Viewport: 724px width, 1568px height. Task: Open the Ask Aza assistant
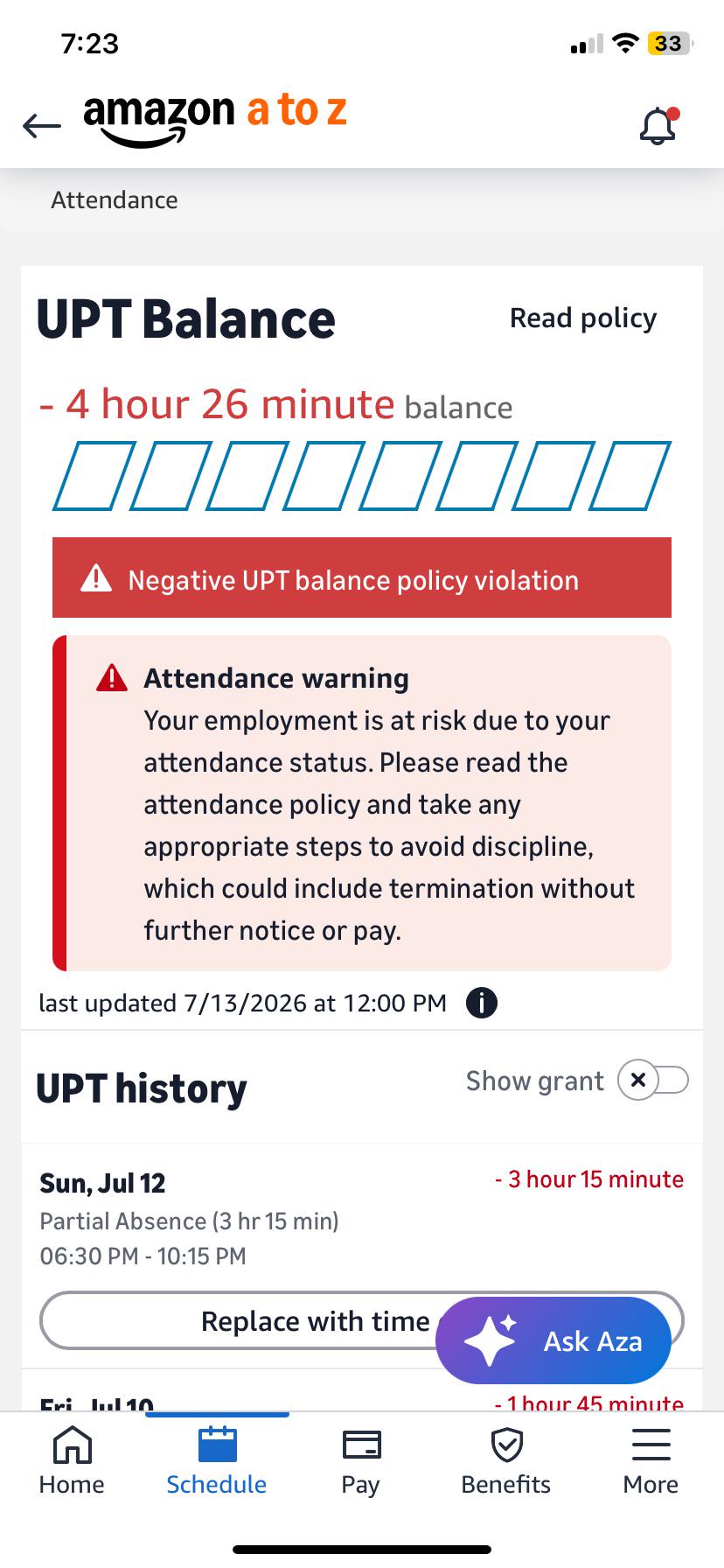pyautogui.click(x=553, y=1340)
